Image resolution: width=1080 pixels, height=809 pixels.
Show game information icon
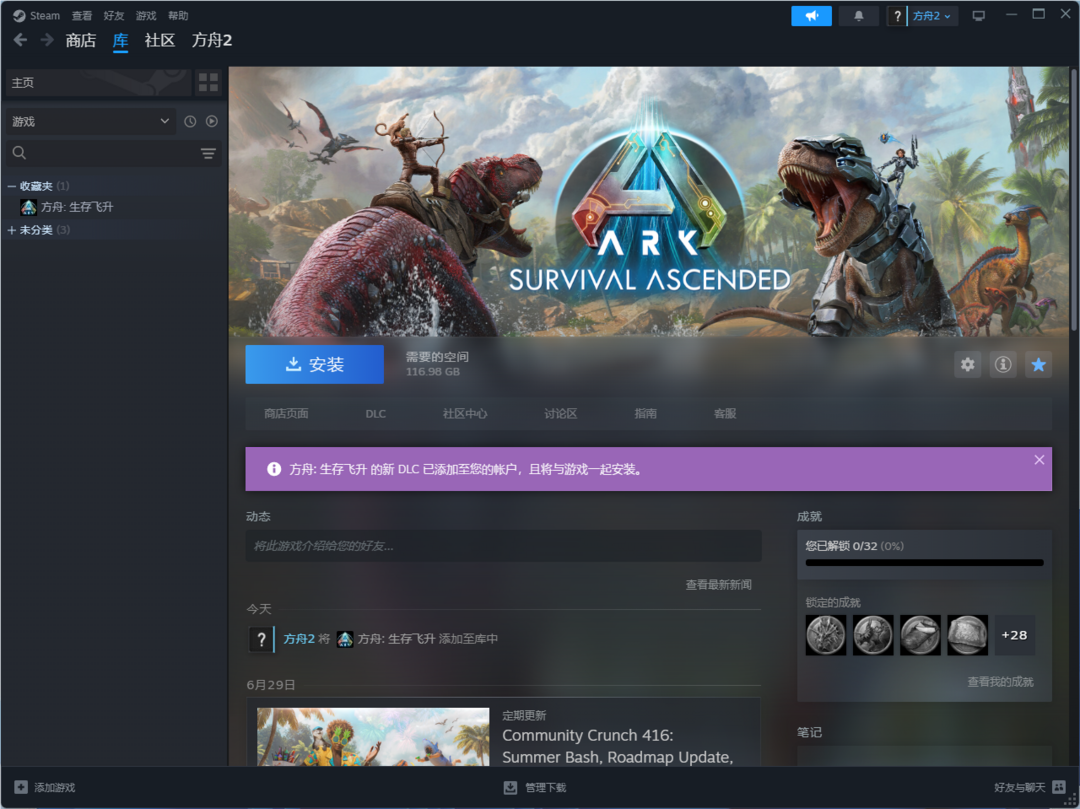1003,365
